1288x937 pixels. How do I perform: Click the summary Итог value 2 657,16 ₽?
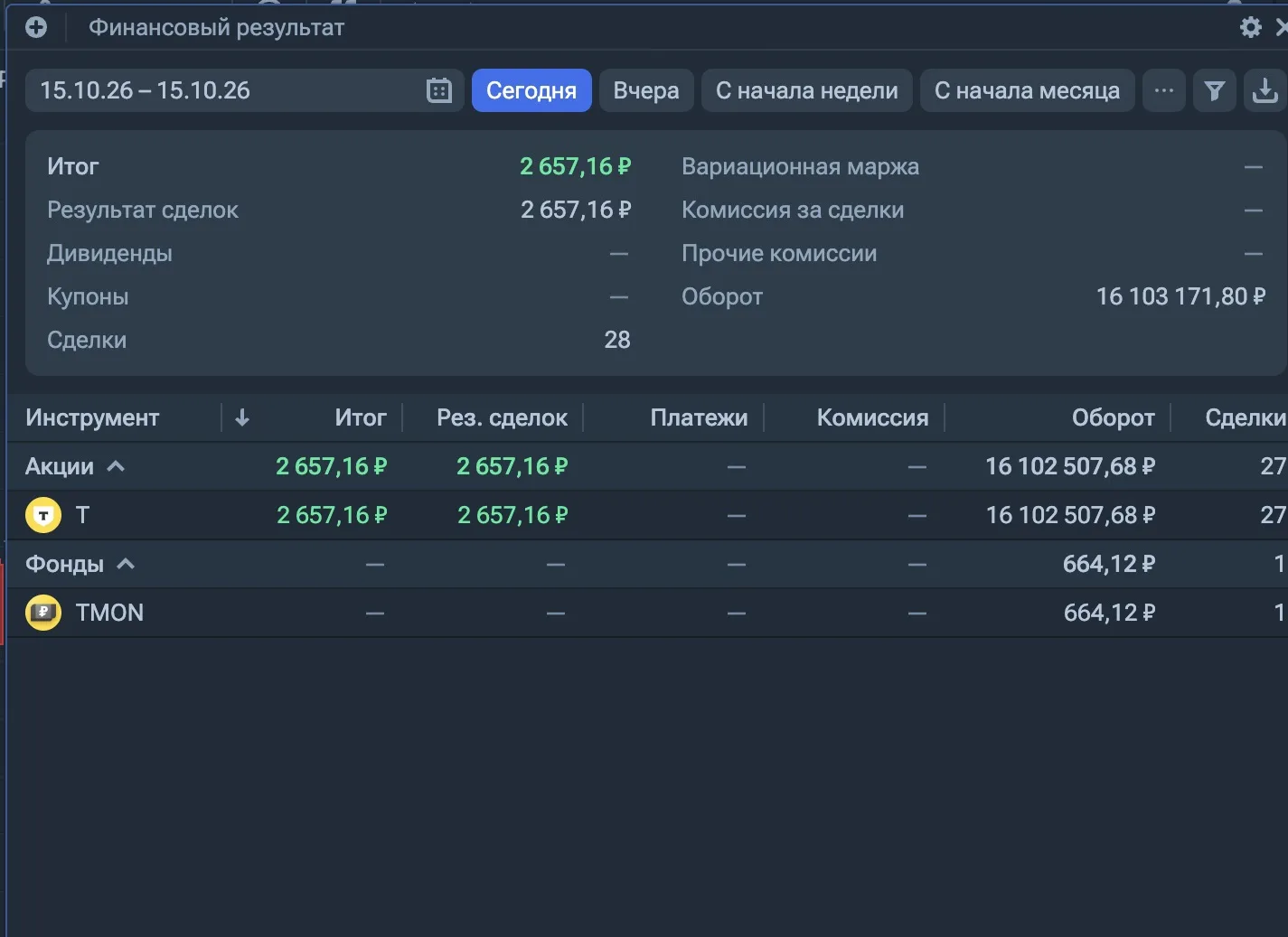point(576,166)
